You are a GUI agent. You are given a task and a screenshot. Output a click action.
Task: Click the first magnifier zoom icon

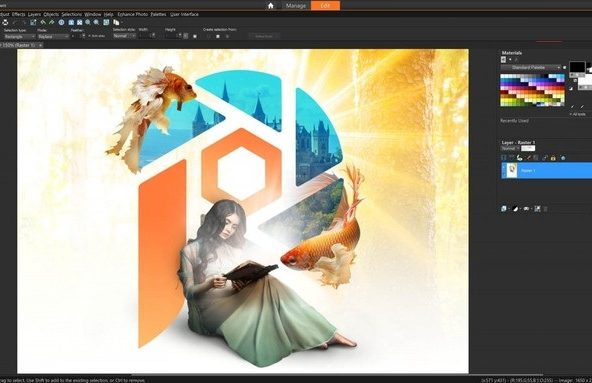coord(88,23)
